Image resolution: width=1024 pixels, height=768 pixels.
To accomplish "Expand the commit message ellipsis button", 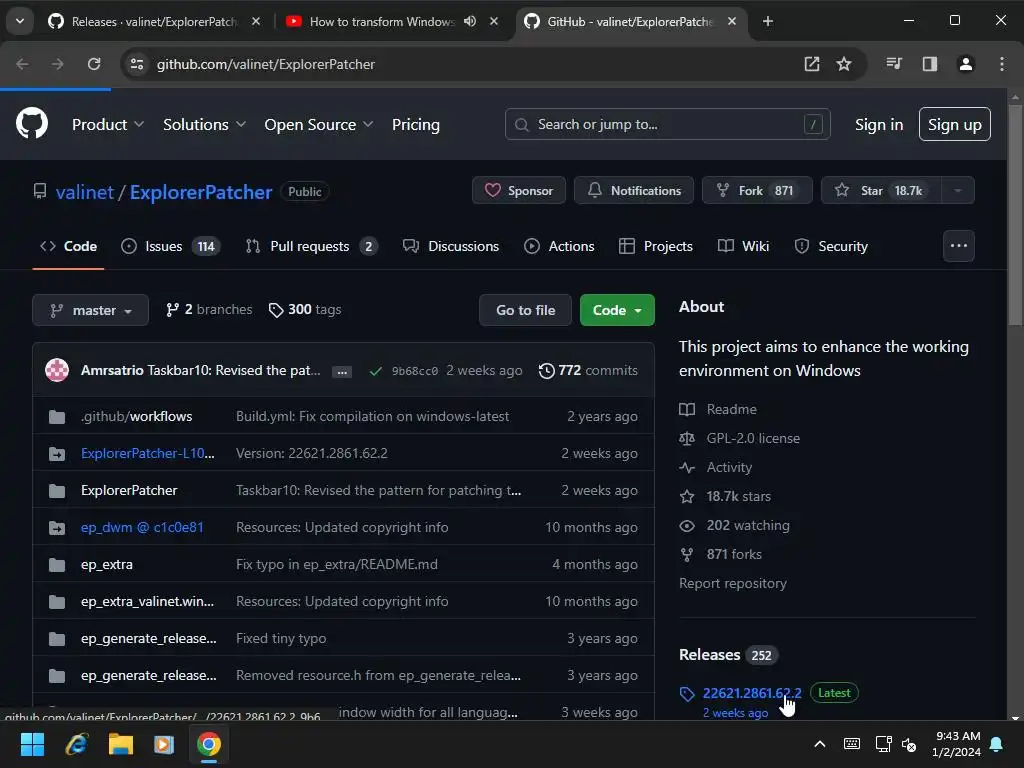I will pyautogui.click(x=342, y=372).
